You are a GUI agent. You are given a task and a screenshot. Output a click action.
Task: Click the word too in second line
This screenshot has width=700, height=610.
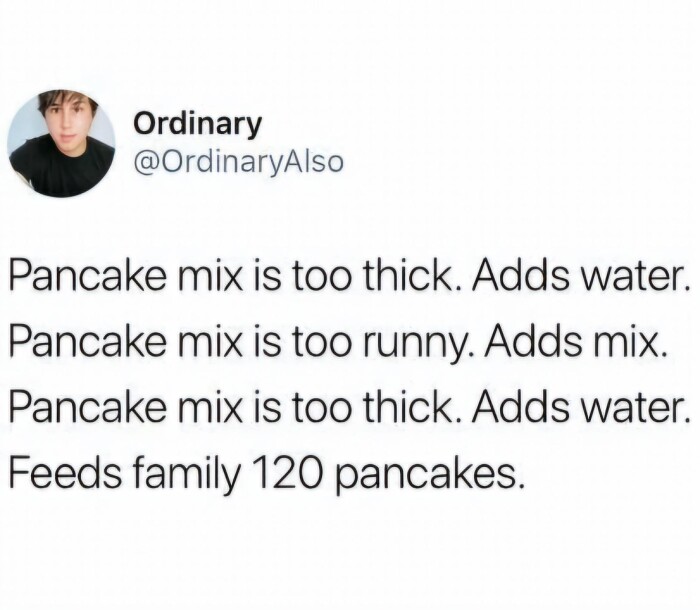click(x=320, y=343)
